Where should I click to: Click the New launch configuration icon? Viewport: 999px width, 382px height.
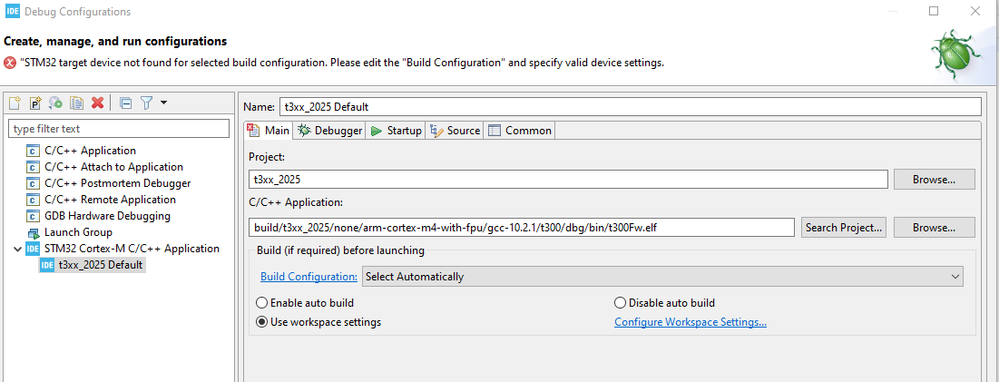15,103
